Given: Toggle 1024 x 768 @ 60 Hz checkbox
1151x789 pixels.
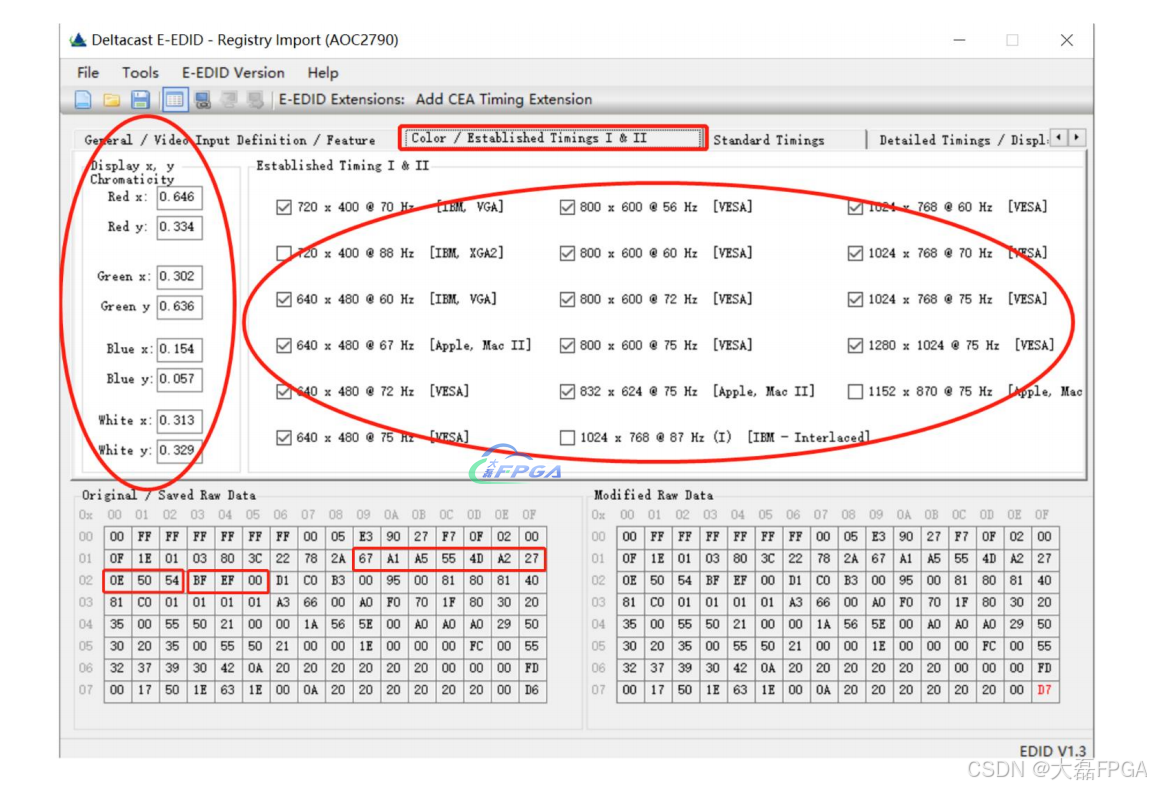Looking at the screenshot, I should coord(855,208).
